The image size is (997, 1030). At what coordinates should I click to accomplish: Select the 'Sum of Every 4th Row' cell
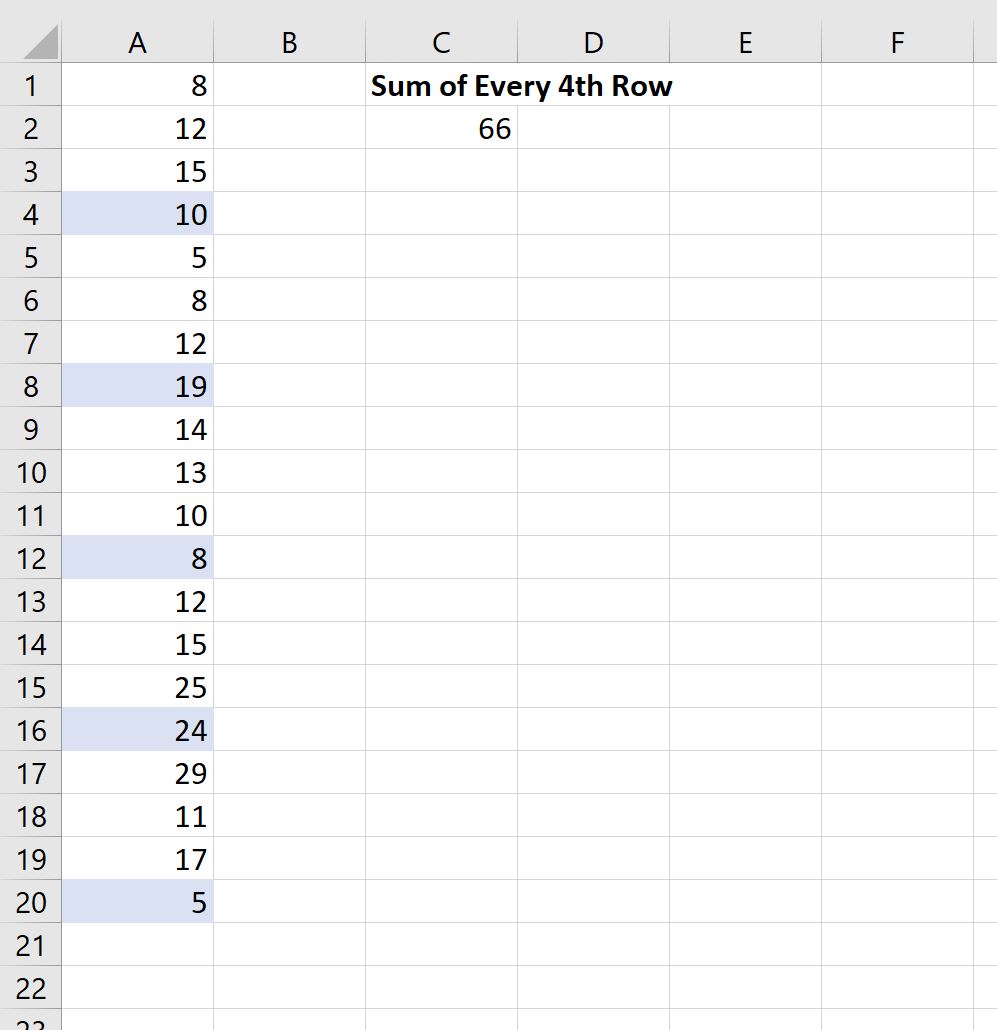pos(441,86)
